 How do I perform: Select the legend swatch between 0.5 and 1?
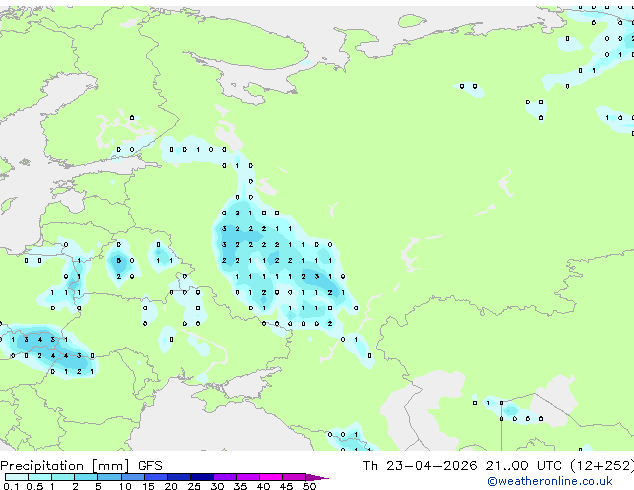40,477
